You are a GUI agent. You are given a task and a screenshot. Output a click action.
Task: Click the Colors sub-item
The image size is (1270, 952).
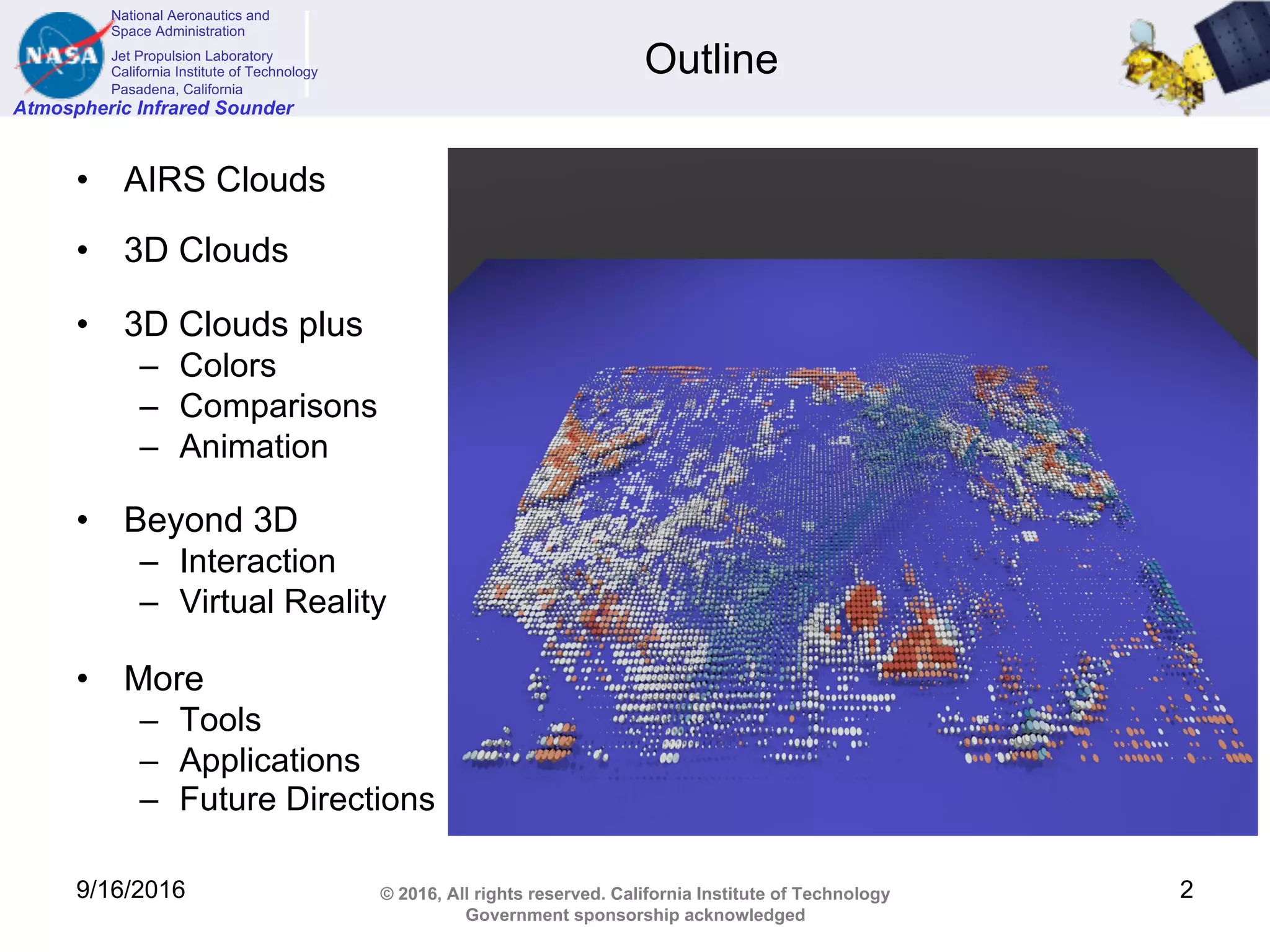click(x=228, y=365)
